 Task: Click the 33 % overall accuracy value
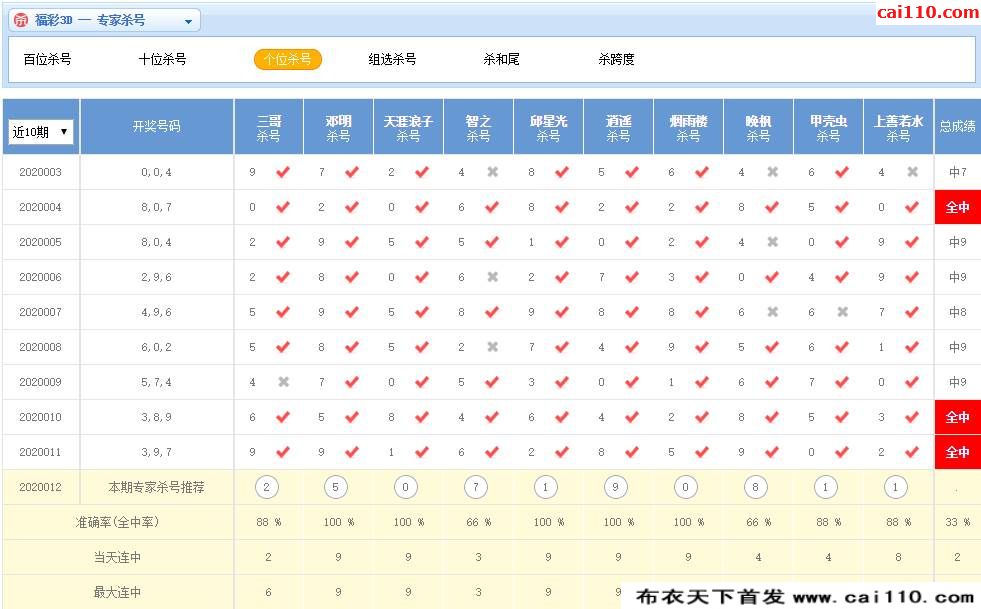click(958, 522)
